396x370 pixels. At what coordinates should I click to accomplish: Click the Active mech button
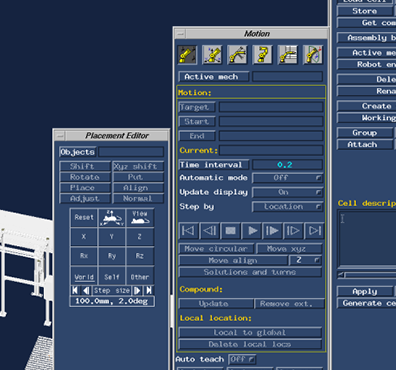214,77
